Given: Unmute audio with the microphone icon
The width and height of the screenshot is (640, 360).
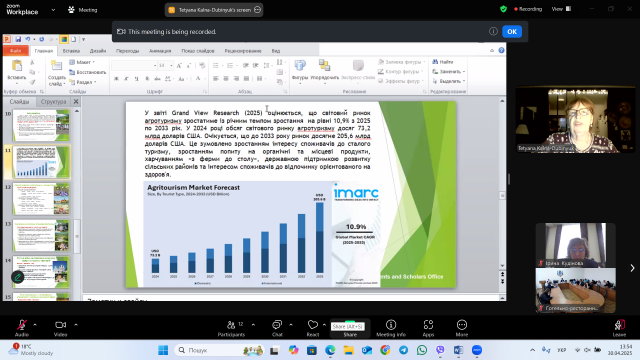Looking at the screenshot, I should click(22, 328).
